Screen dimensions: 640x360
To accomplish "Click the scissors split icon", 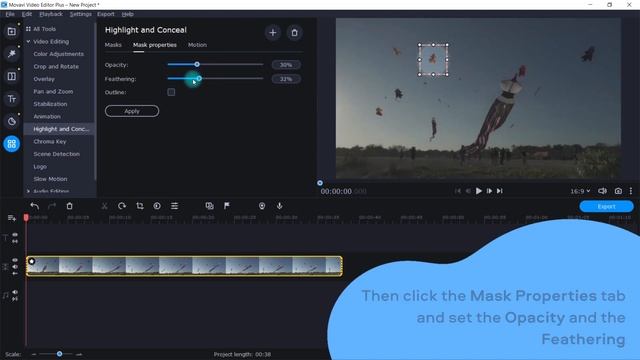I will click(104, 206).
